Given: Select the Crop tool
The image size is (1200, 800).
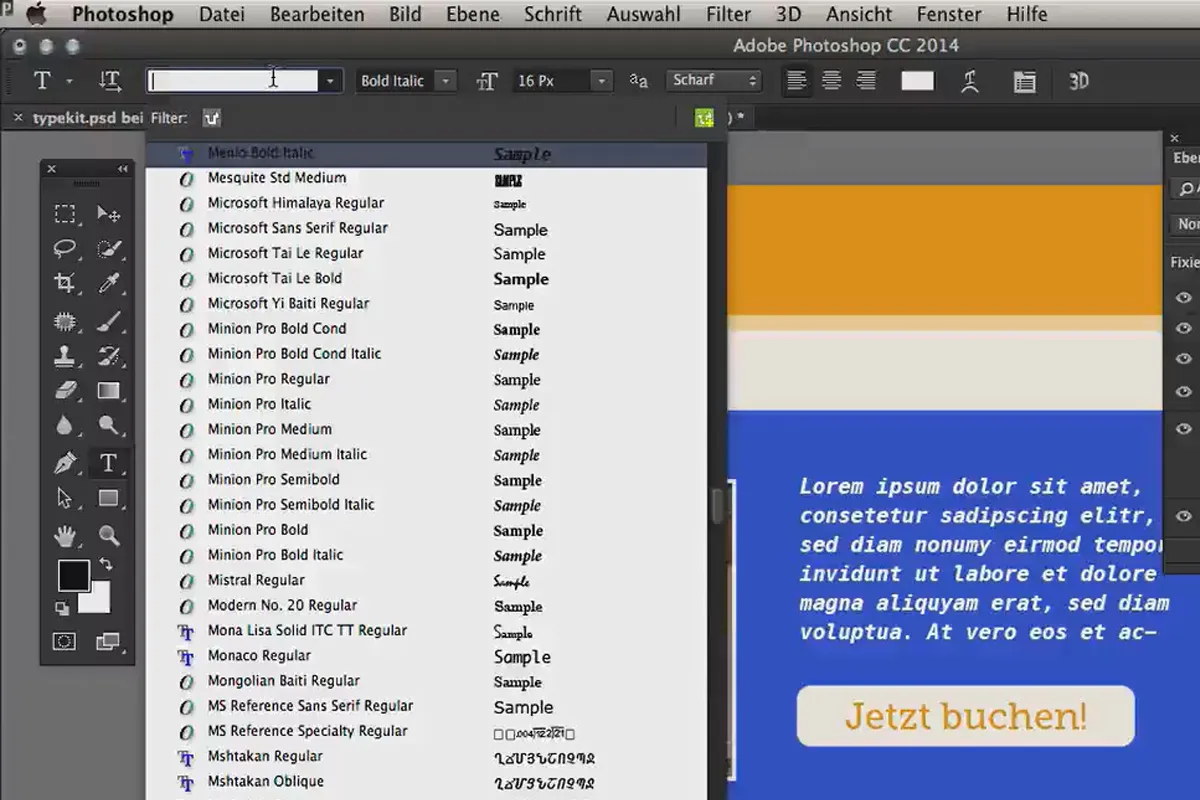Looking at the screenshot, I should [x=65, y=284].
